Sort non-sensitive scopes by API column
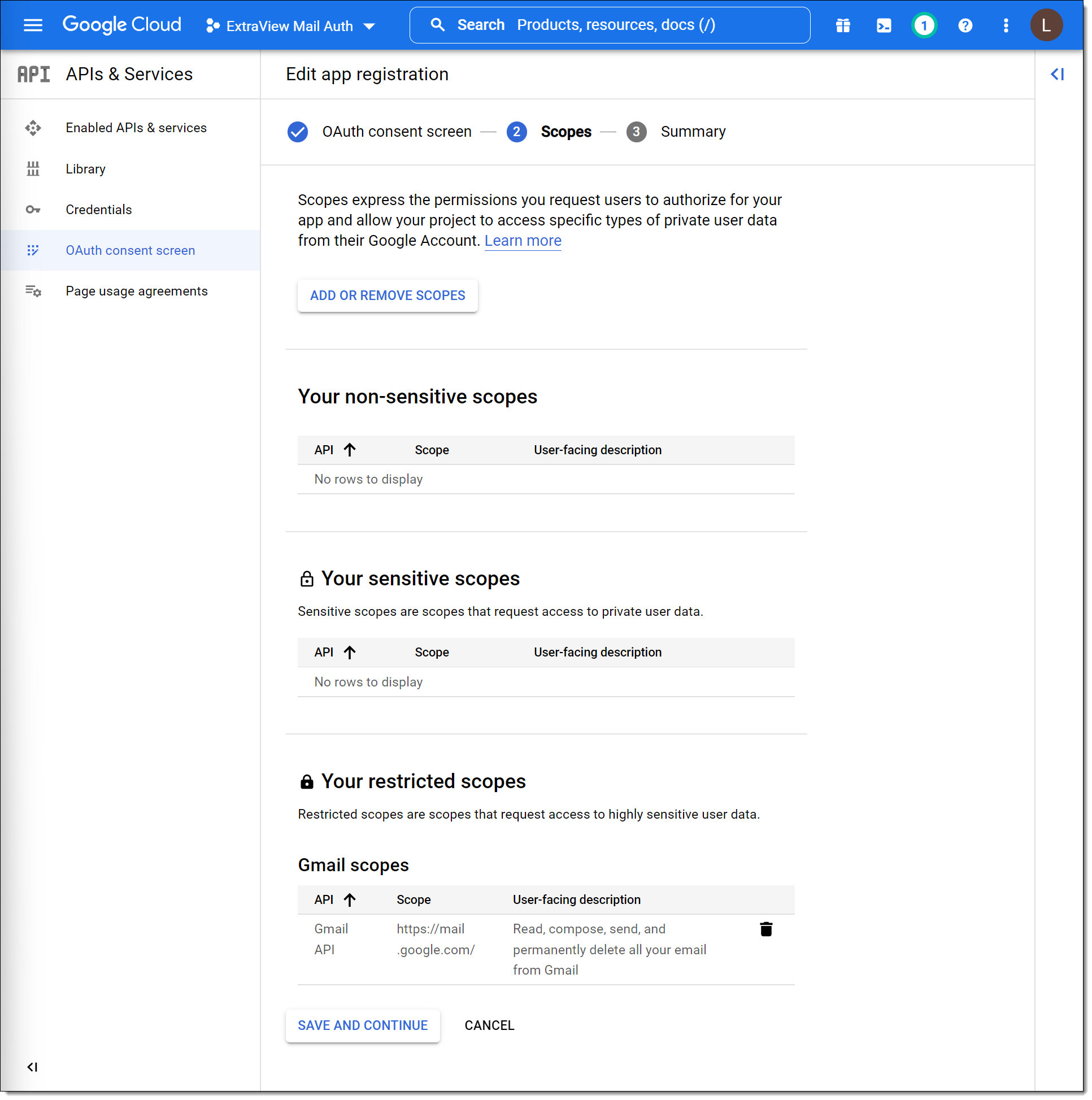 point(335,450)
